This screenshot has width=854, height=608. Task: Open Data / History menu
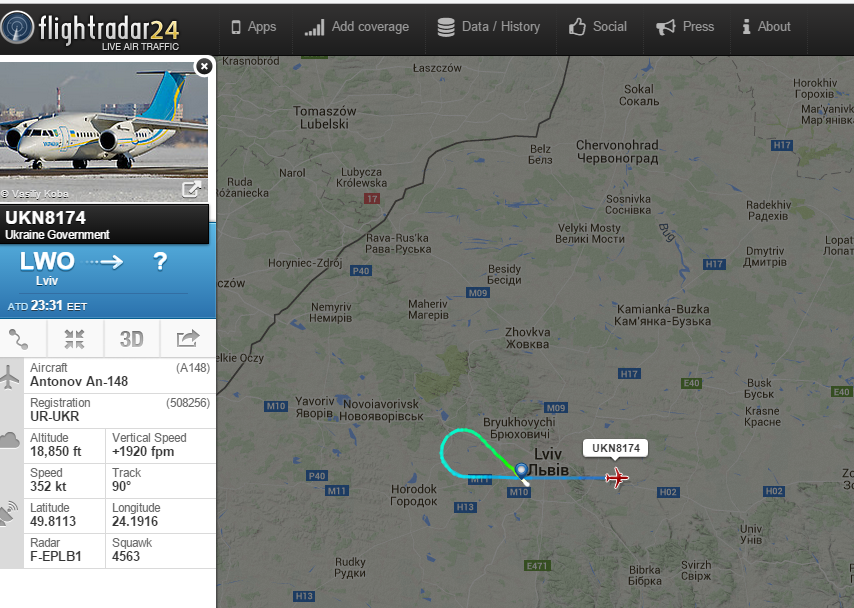[x=489, y=27]
